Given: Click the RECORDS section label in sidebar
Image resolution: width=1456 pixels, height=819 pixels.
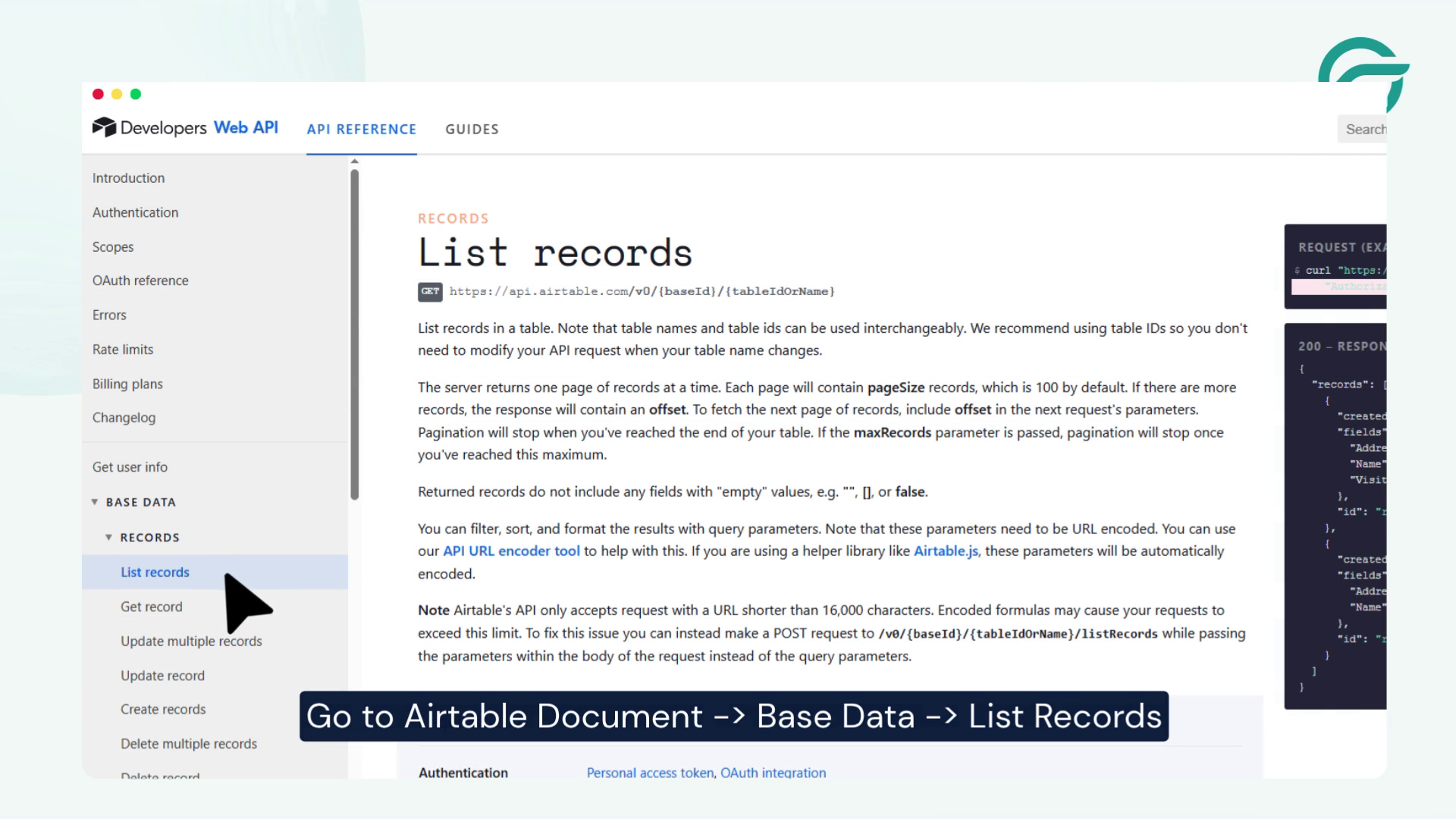Looking at the screenshot, I should [149, 537].
